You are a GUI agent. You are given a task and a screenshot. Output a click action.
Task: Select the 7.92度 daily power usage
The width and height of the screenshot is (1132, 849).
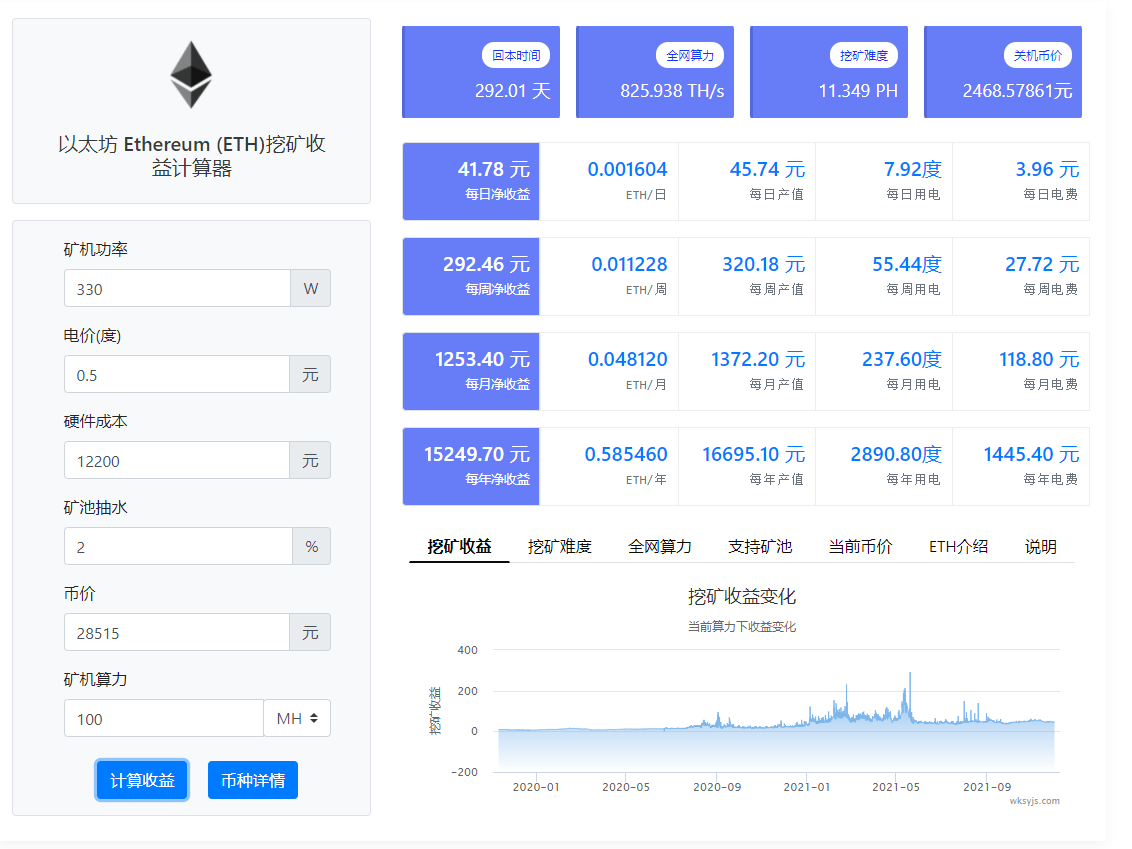point(913,170)
